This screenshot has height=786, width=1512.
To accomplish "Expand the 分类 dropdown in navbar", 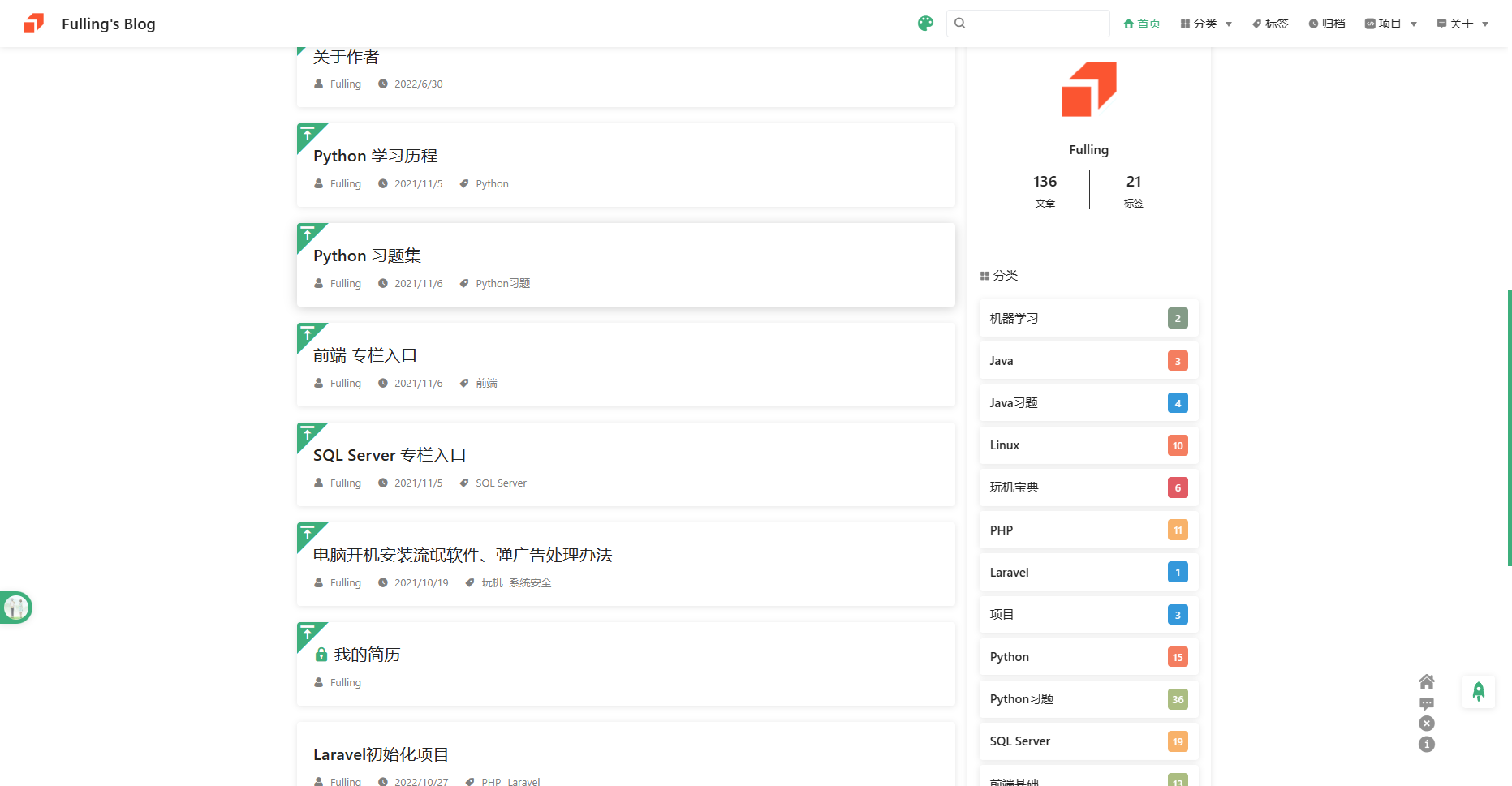I will pyautogui.click(x=1206, y=24).
